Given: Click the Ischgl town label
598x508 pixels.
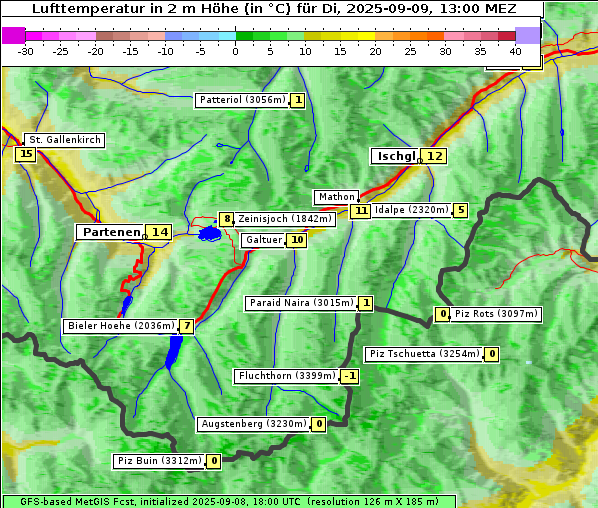Looking at the screenshot, I should (x=396, y=156).
